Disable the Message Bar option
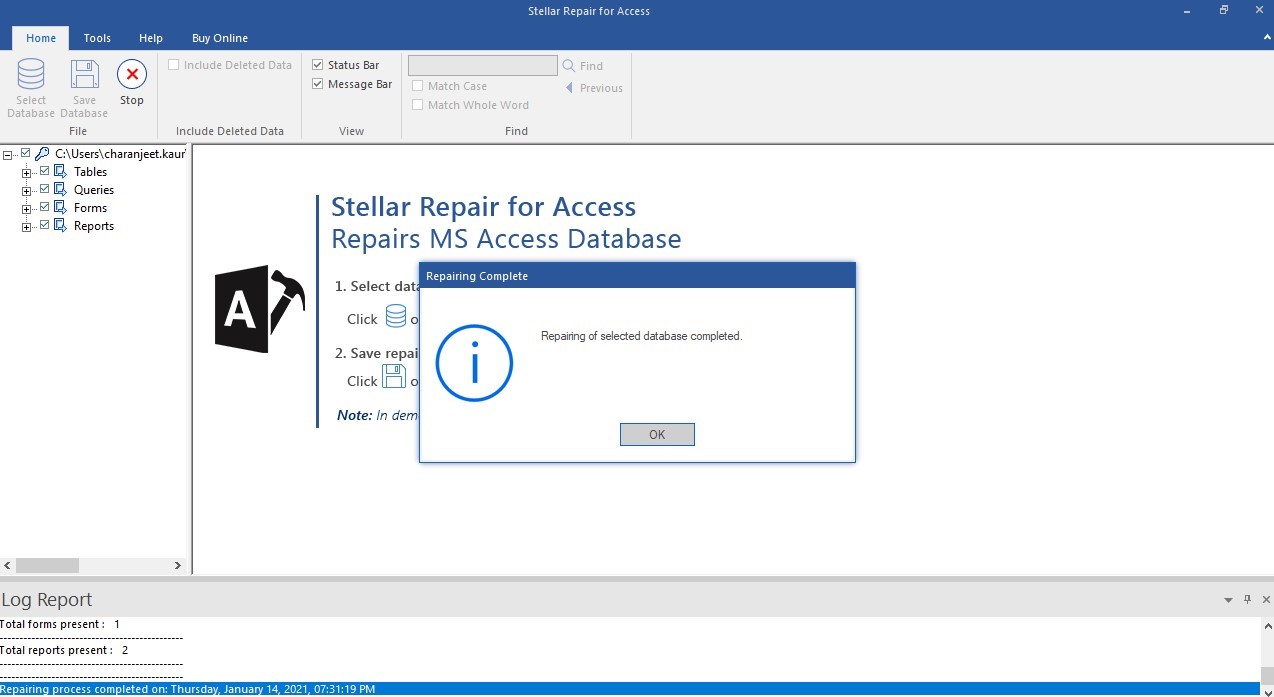1274x697 pixels. click(317, 84)
